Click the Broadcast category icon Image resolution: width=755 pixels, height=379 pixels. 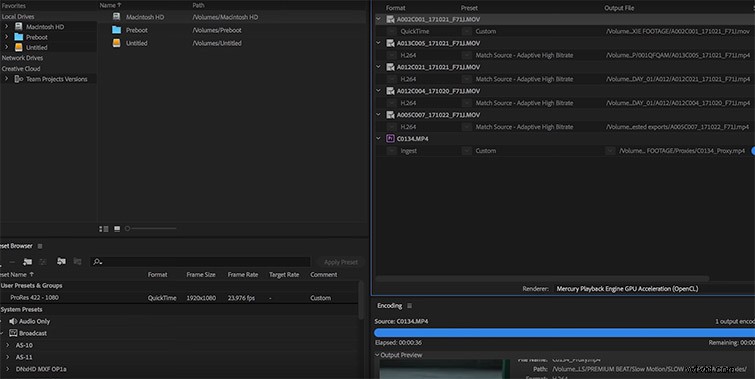pos(13,333)
